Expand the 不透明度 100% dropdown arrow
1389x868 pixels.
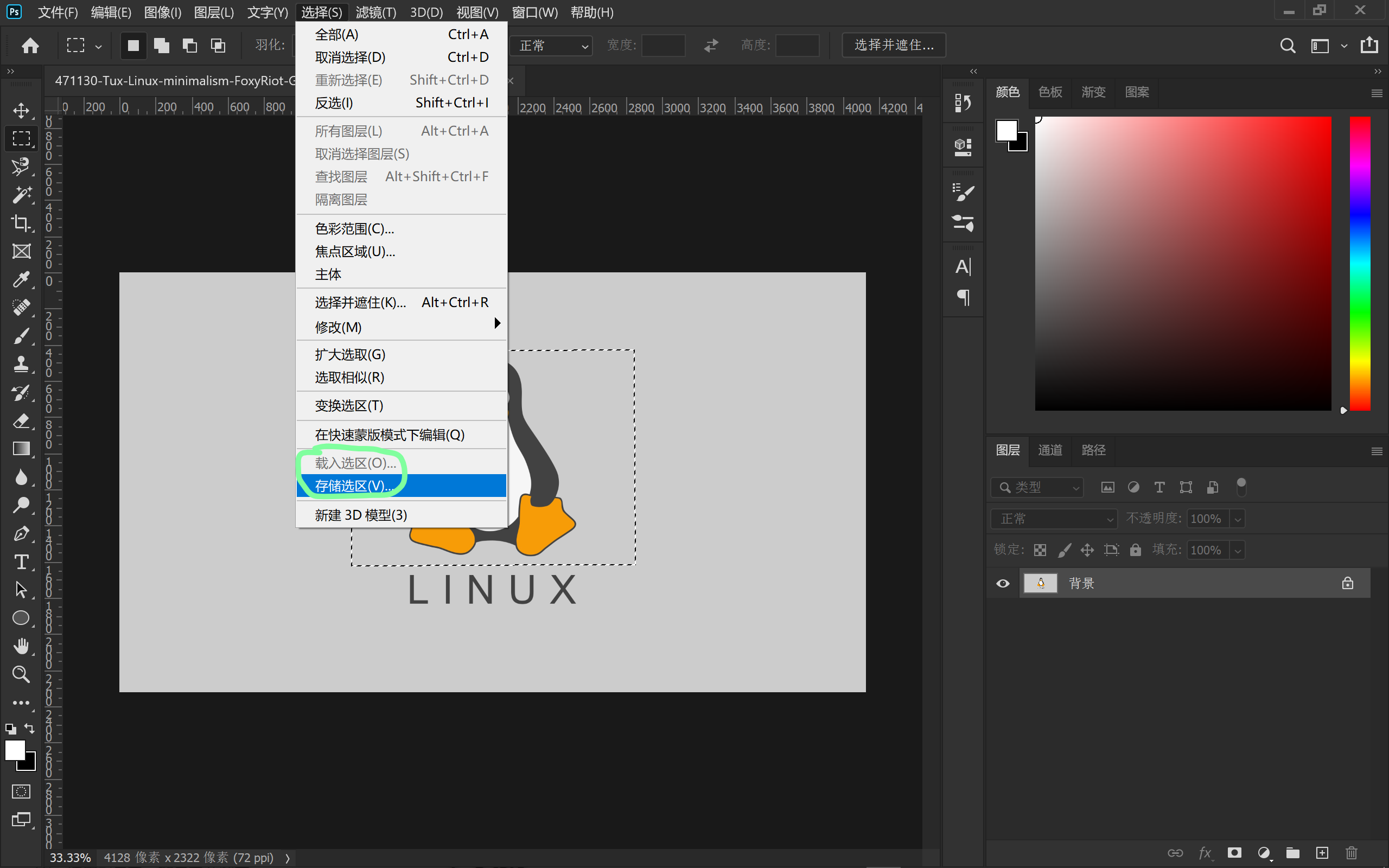pyautogui.click(x=1238, y=519)
